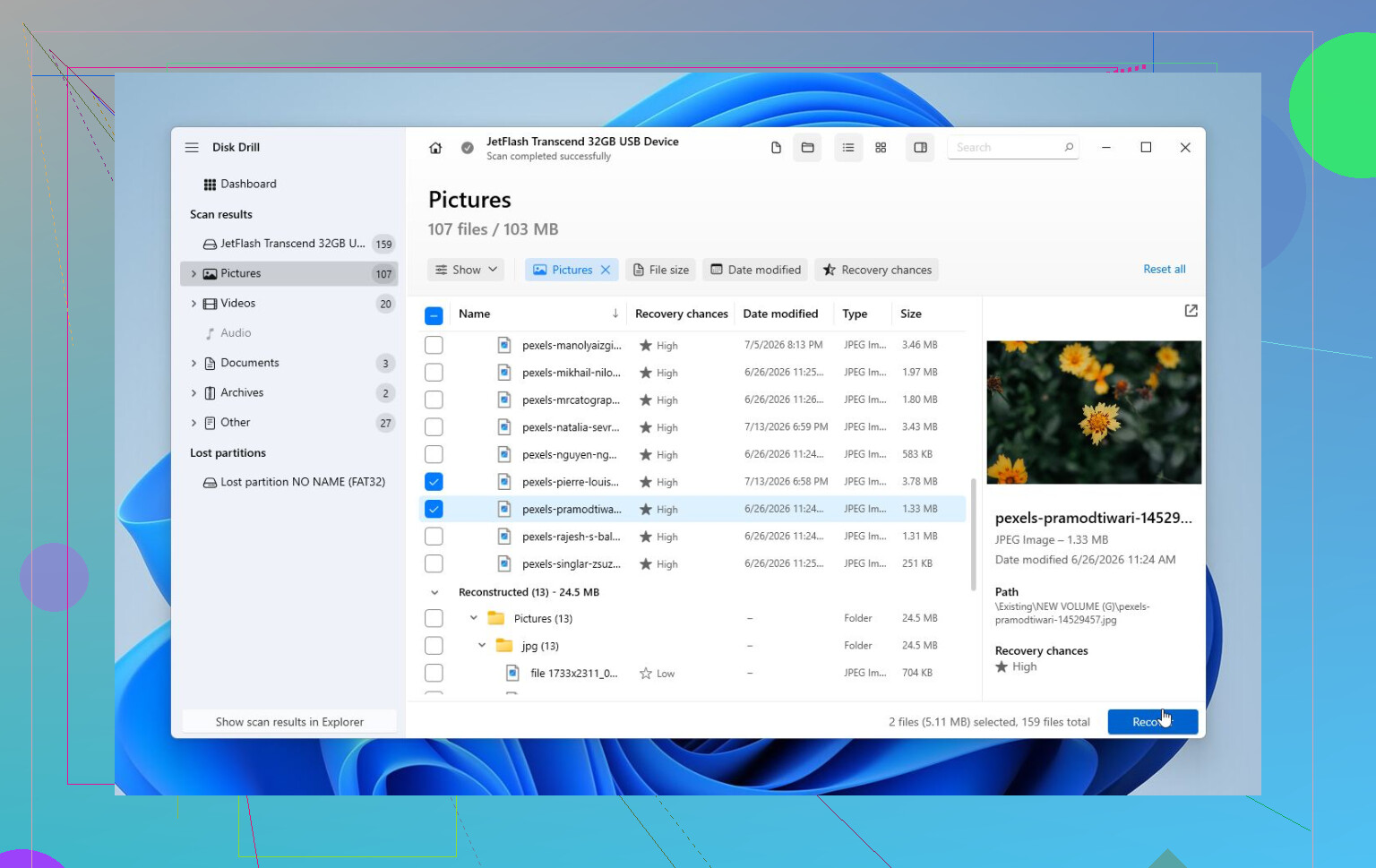Click the Low star icon for file 1733x2311
Screen dimensions: 1376x868
[645, 674]
